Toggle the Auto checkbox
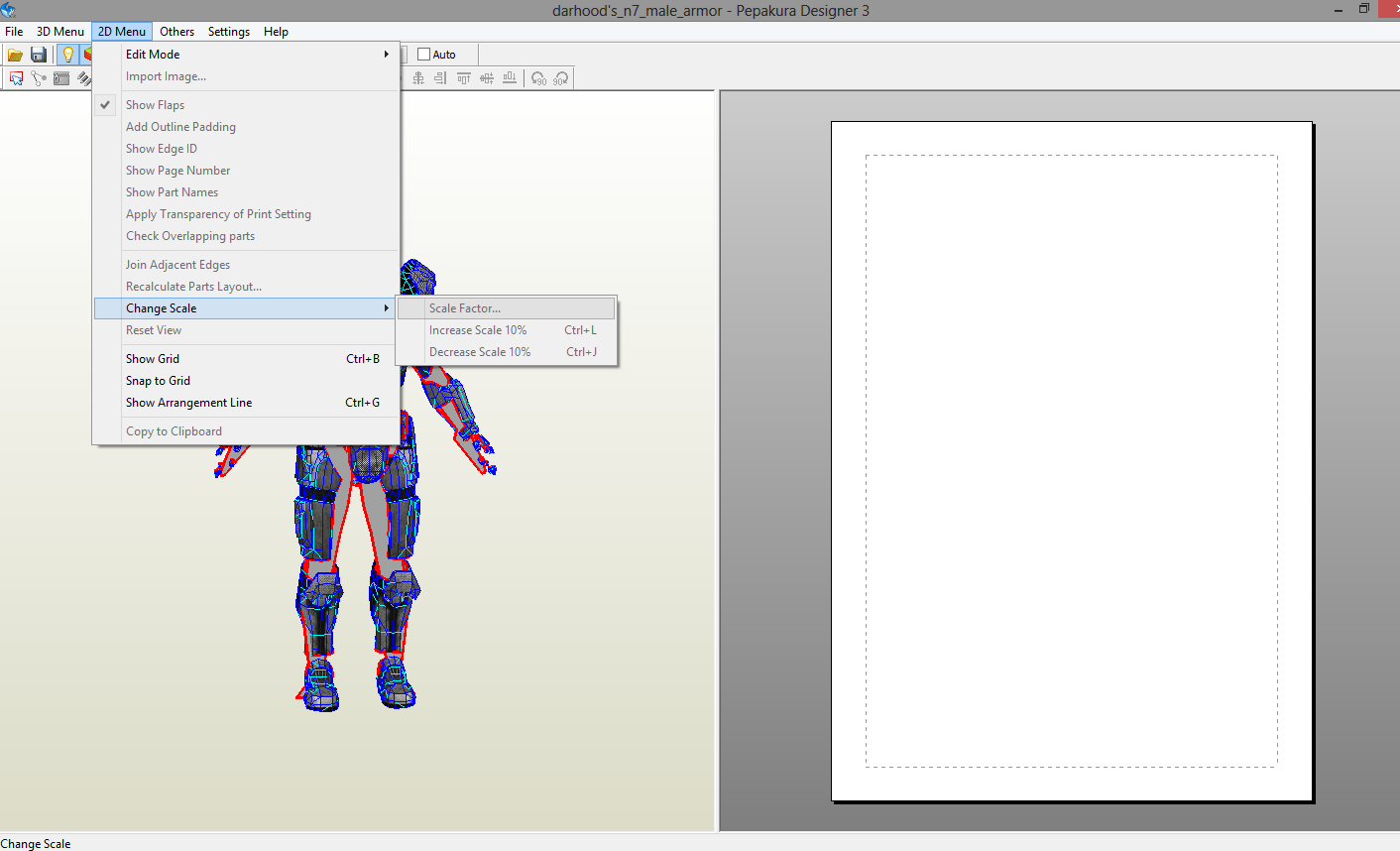Viewport: 1400px width, 851px height. pyautogui.click(x=424, y=55)
